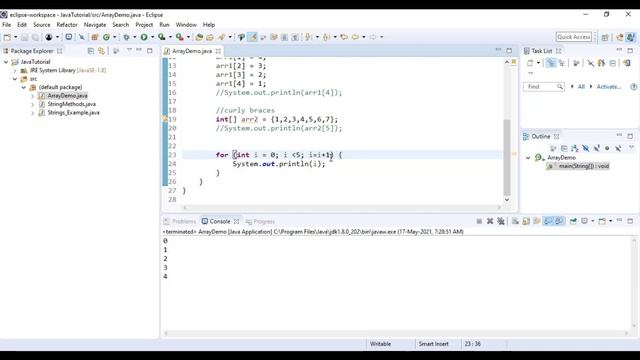Image resolution: width=640 pixels, height=360 pixels.
Task: Open the Refactor menu
Action: coord(67,25)
